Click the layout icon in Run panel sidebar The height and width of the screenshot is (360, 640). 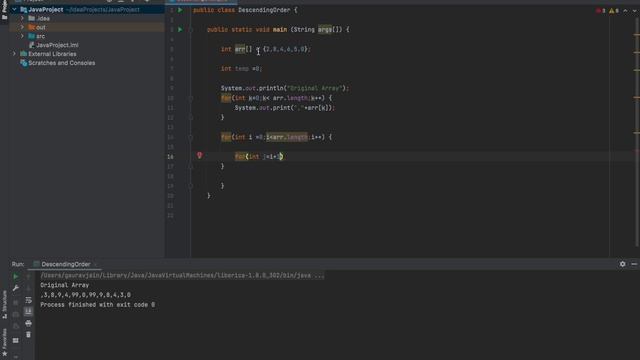coord(16,340)
